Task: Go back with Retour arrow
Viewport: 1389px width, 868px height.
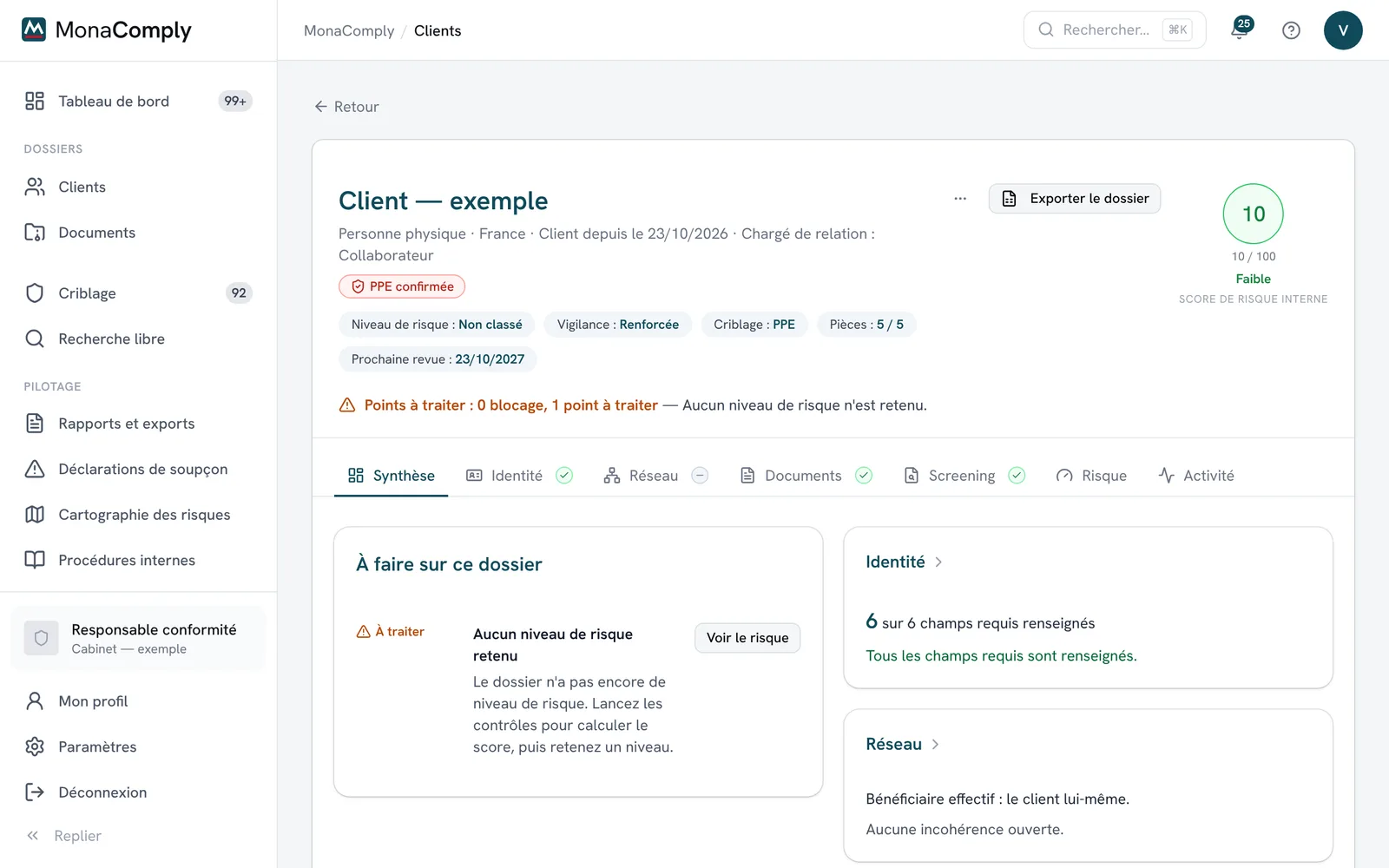Action: click(346, 107)
